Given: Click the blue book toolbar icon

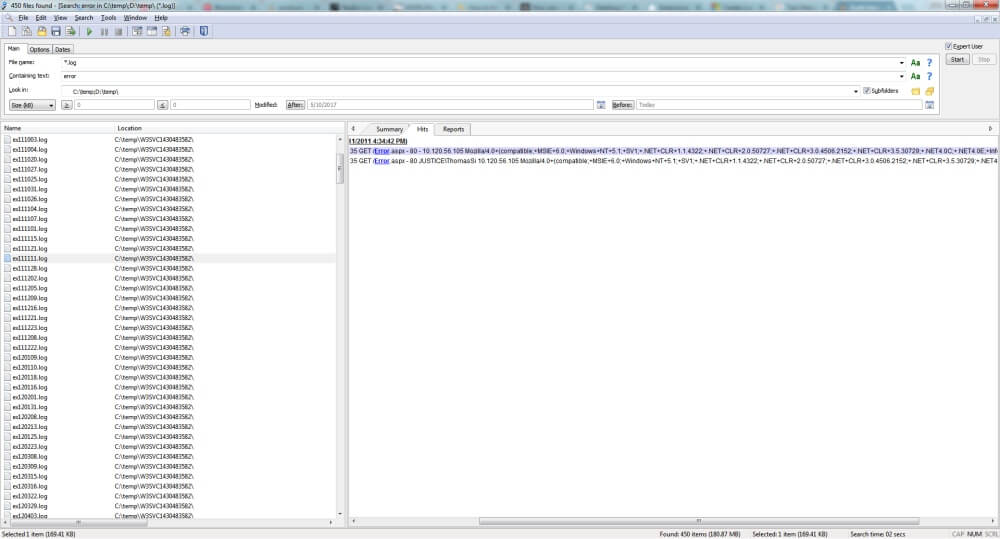Looking at the screenshot, I should click(x=204, y=31).
